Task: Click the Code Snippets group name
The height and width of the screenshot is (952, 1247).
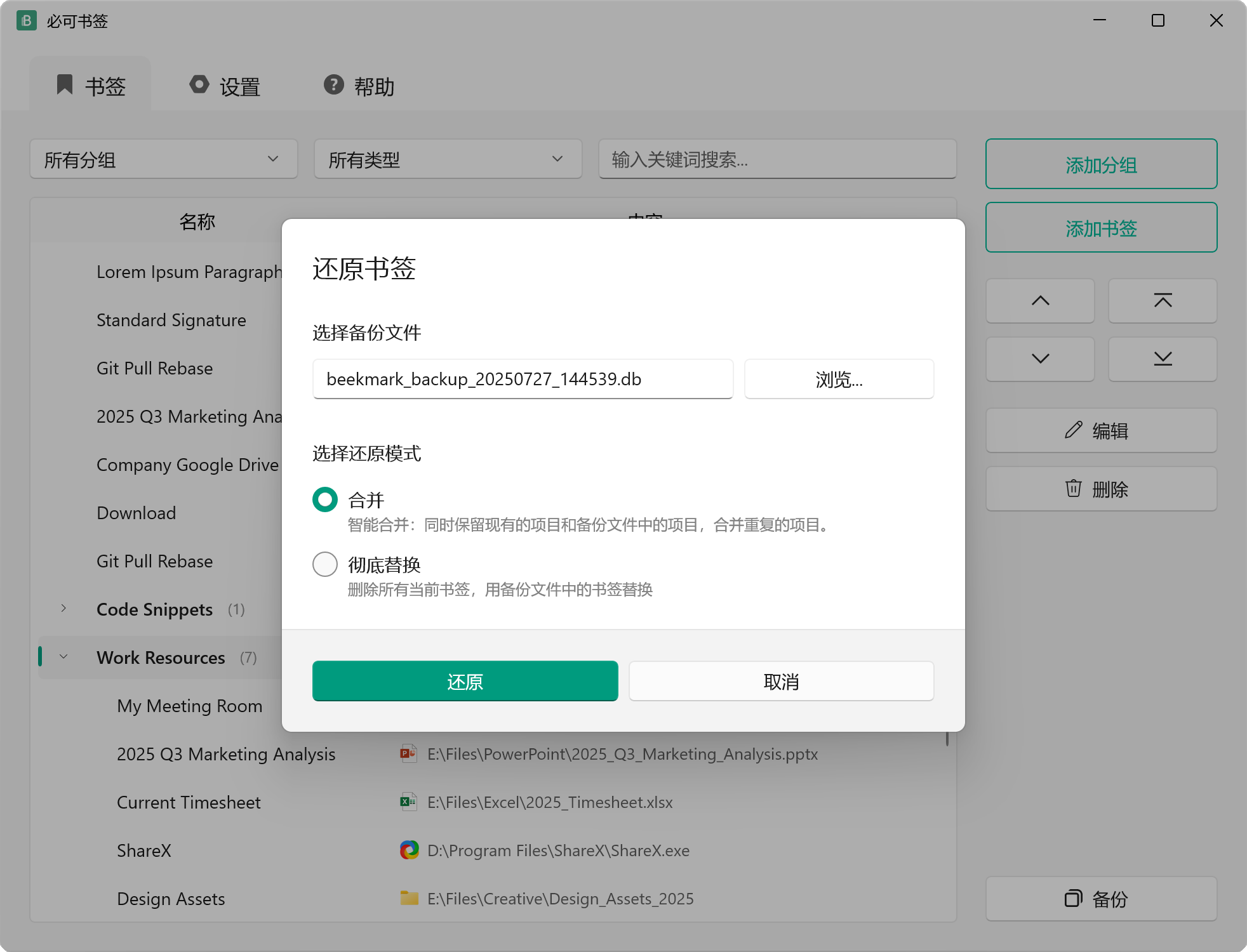Action: (154, 609)
